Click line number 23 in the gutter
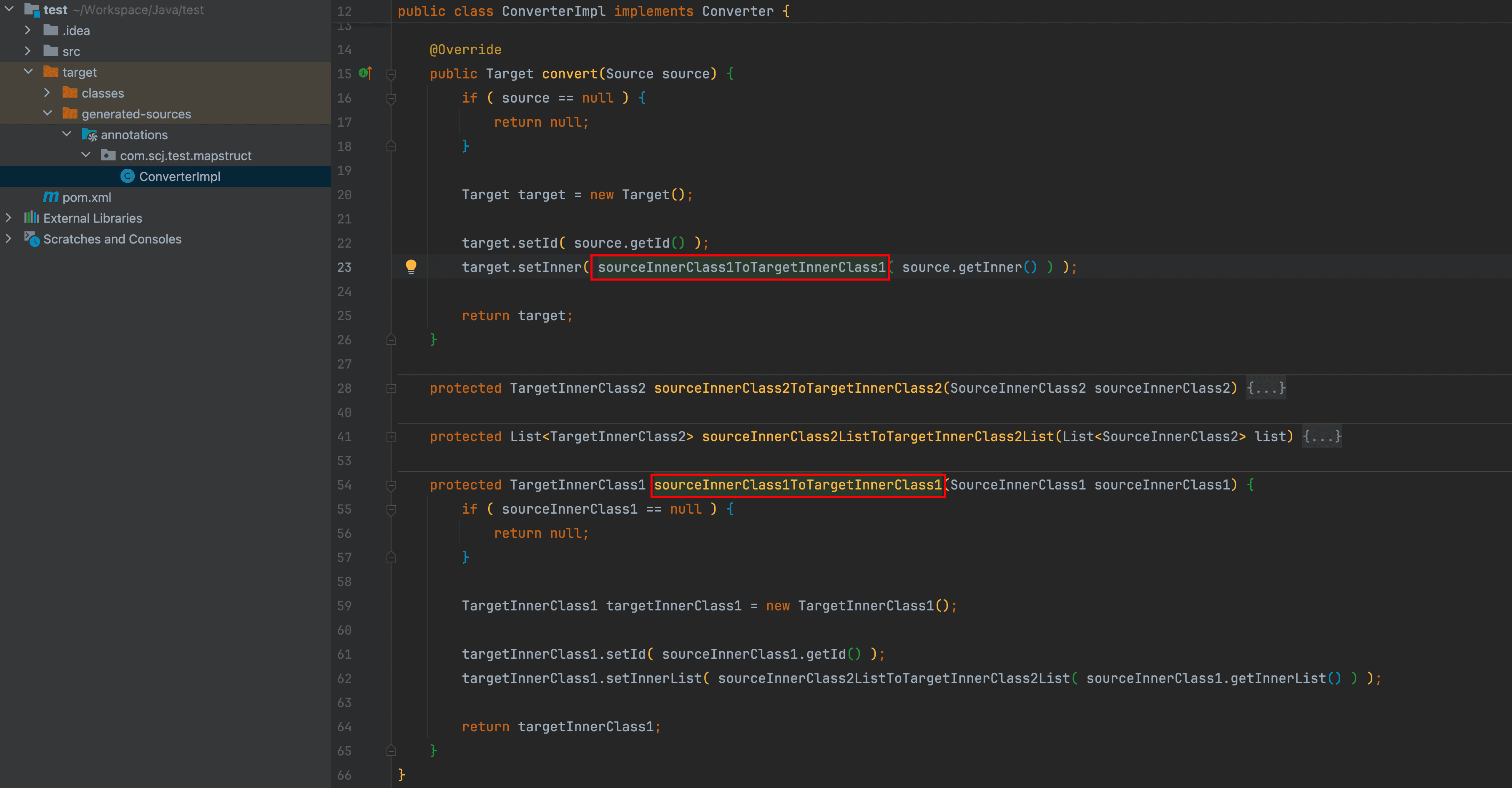Screen dimensions: 1512x788 coord(344,268)
